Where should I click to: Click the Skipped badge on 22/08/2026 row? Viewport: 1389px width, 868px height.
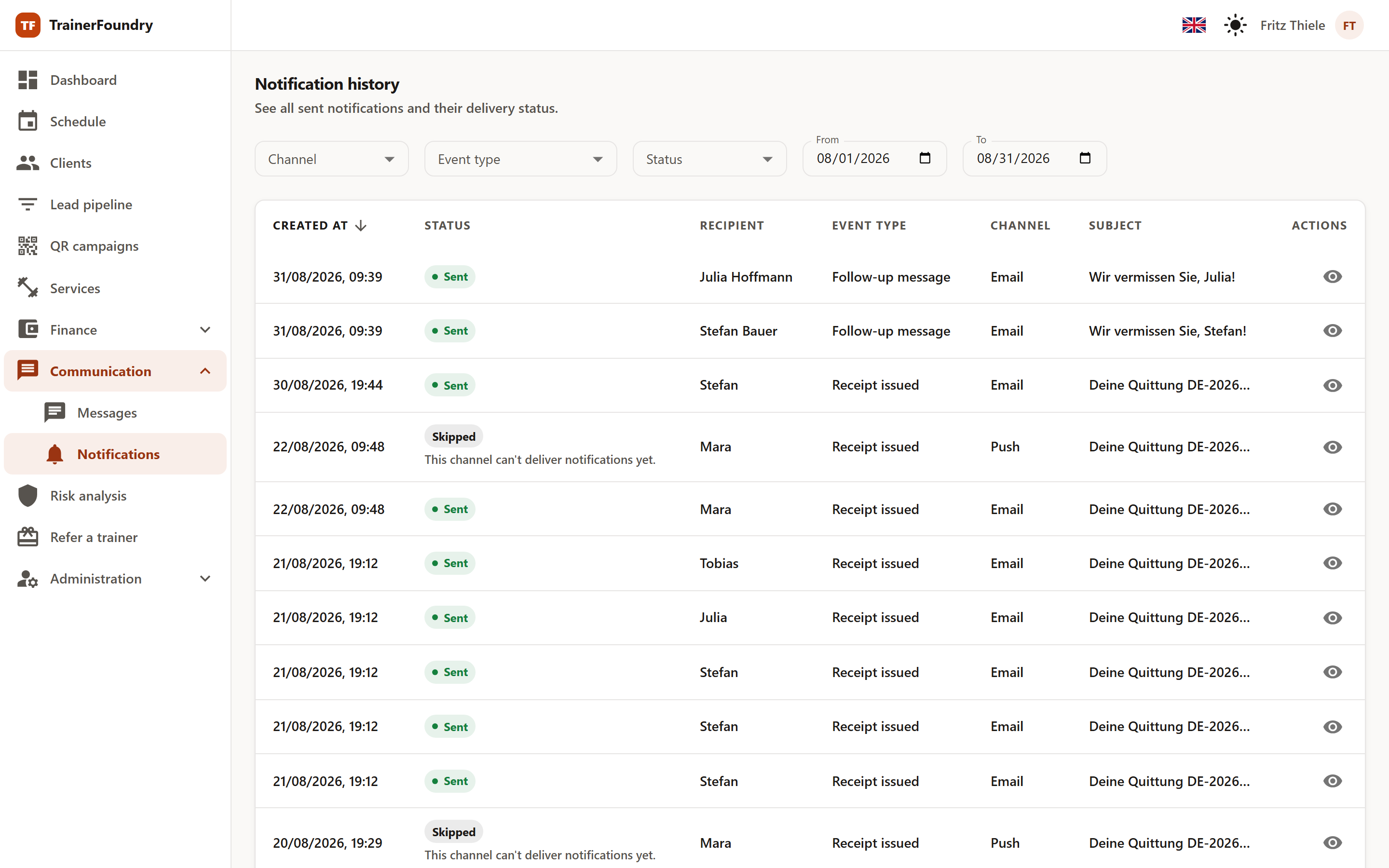point(453,436)
